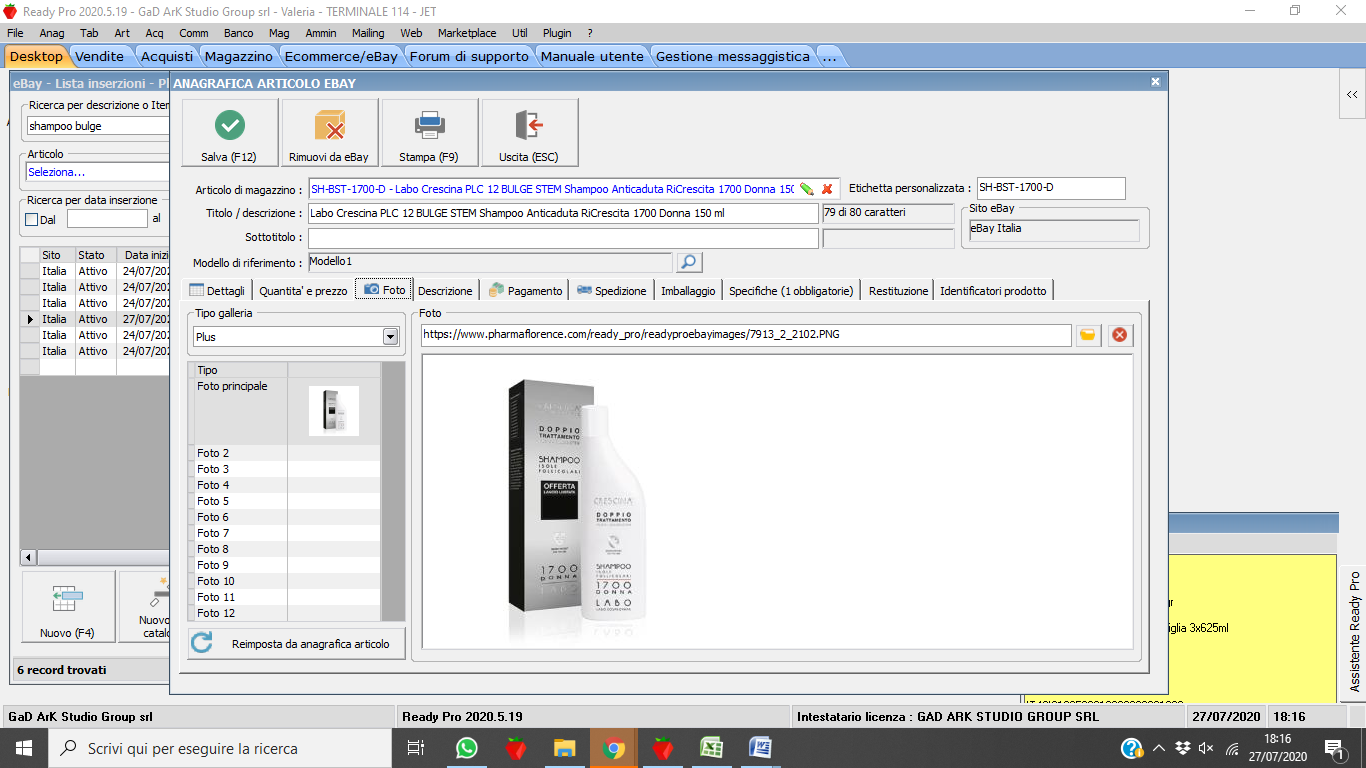1366x768 pixels.
Task: Open the Anag menu
Action: pyautogui.click(x=52, y=33)
